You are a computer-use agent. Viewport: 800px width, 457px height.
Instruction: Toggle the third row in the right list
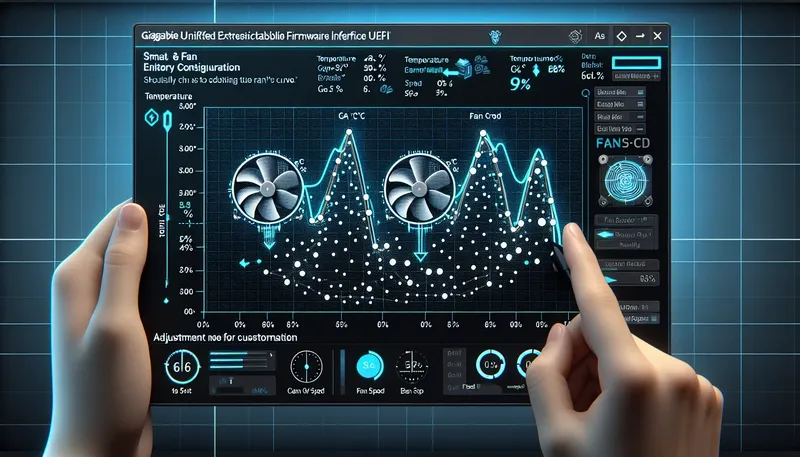(620, 117)
